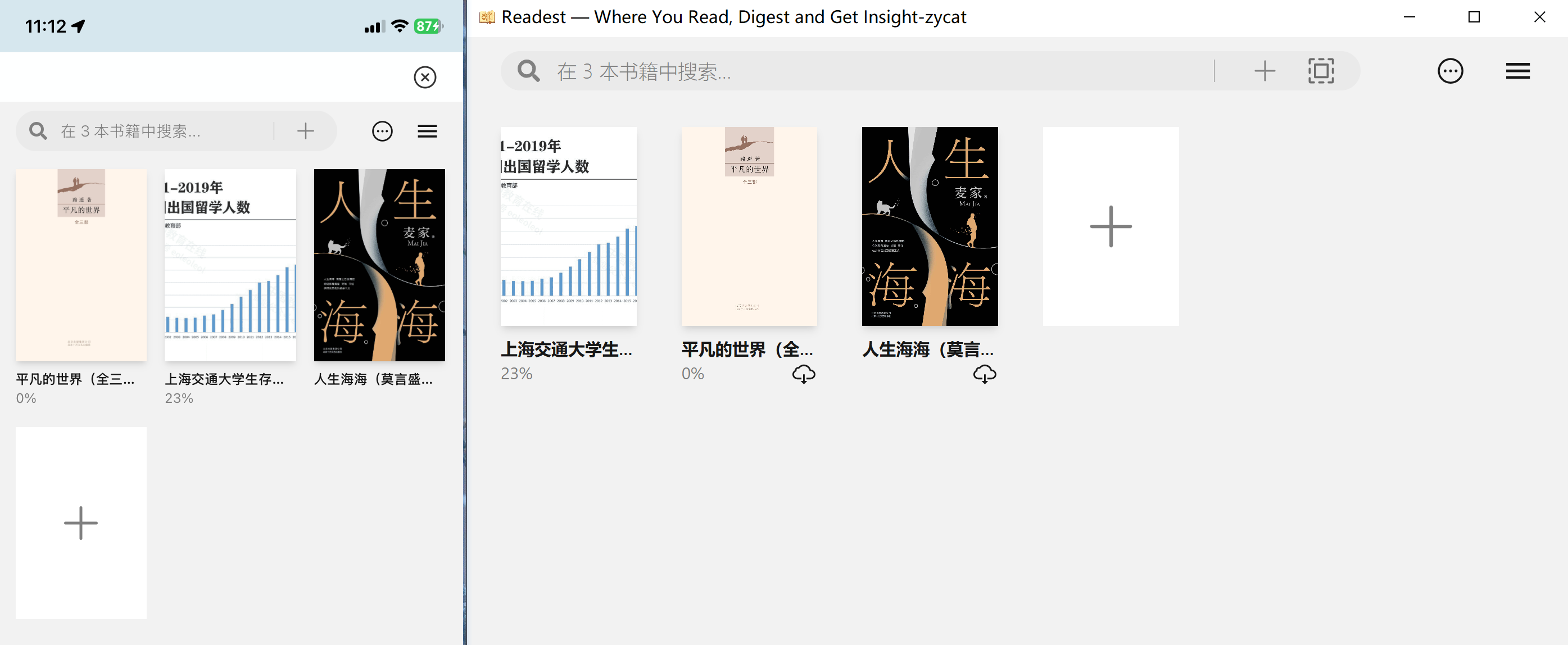Image resolution: width=1568 pixels, height=645 pixels.
Task: Open 人生海海 book cover in mobile view
Action: [379, 265]
